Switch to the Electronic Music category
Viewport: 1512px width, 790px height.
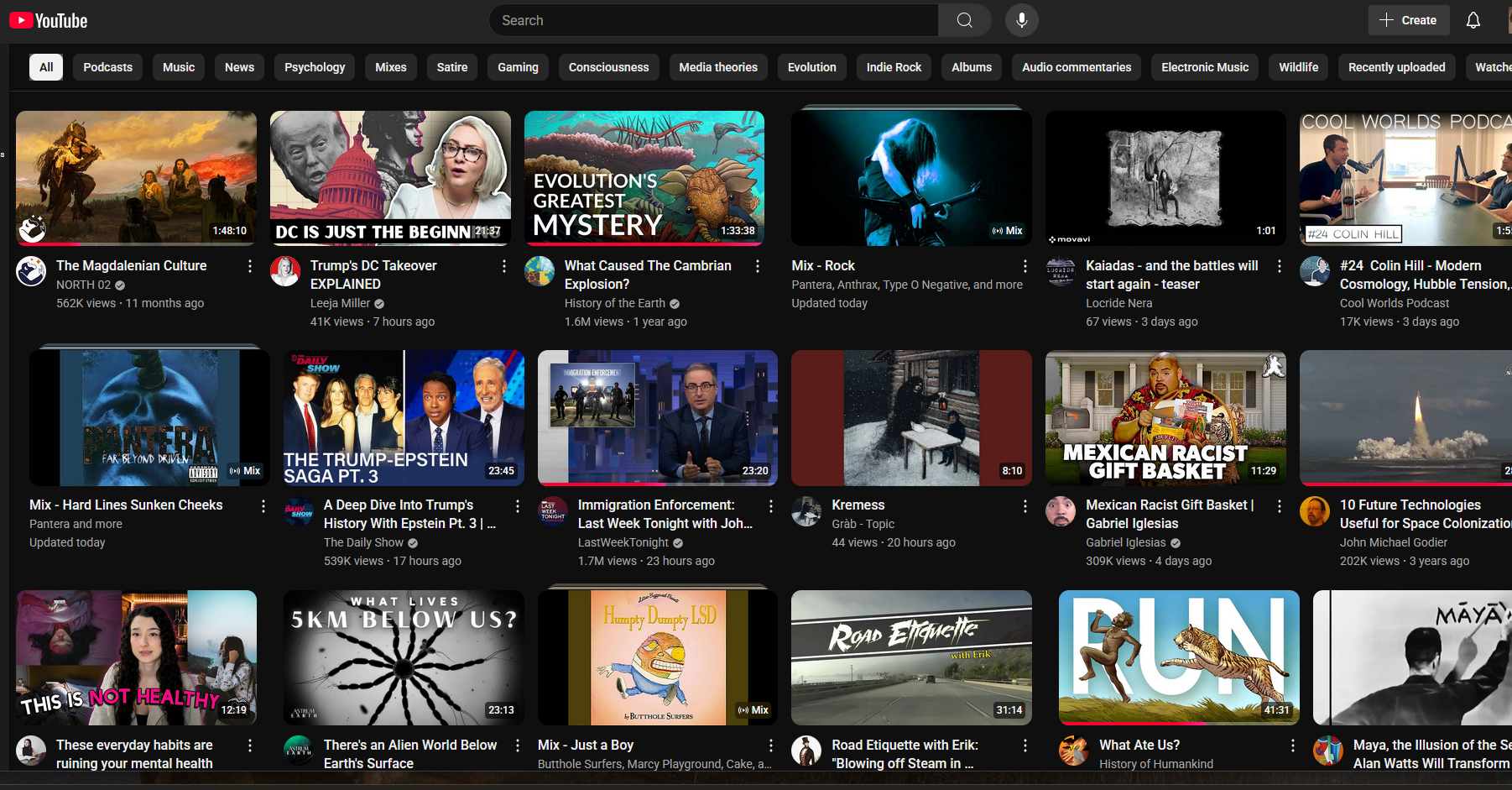pos(1204,67)
